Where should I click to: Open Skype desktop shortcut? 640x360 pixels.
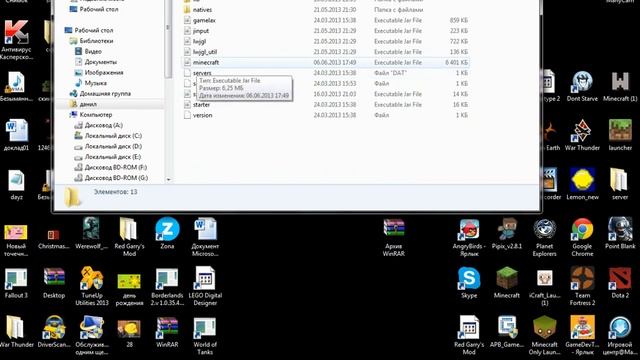(469, 282)
